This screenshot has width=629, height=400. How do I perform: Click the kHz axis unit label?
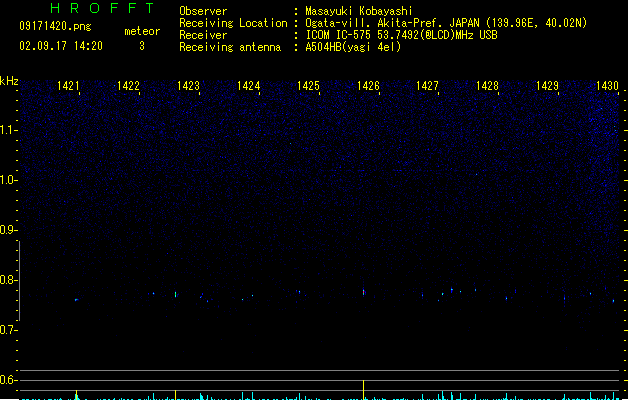(9, 81)
